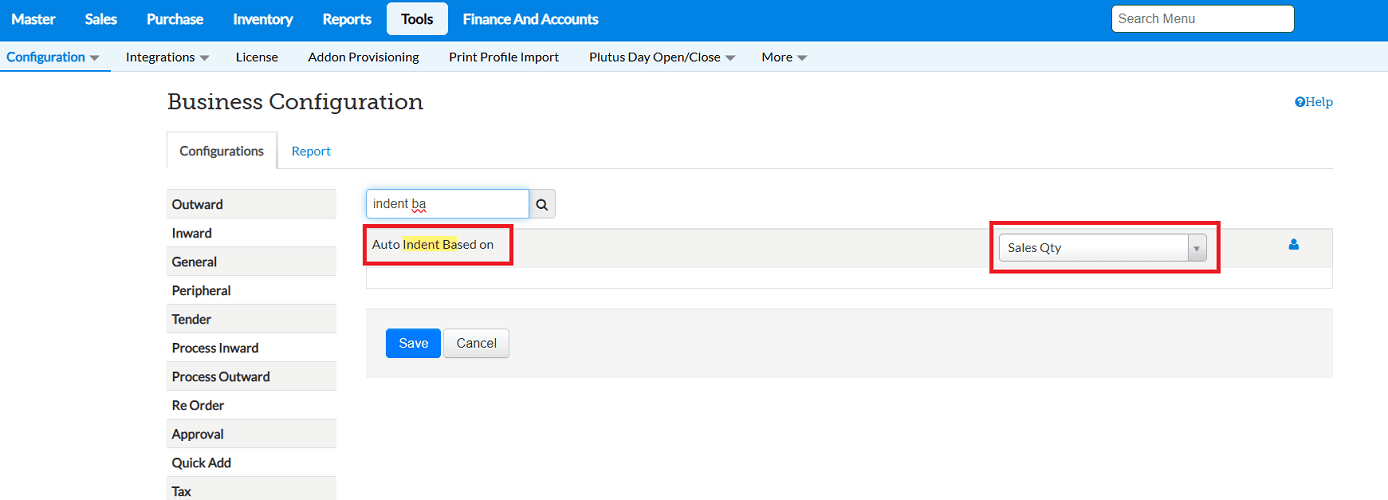The image size is (1388, 500).
Task: Select the Re Order category
Action: coord(198,405)
